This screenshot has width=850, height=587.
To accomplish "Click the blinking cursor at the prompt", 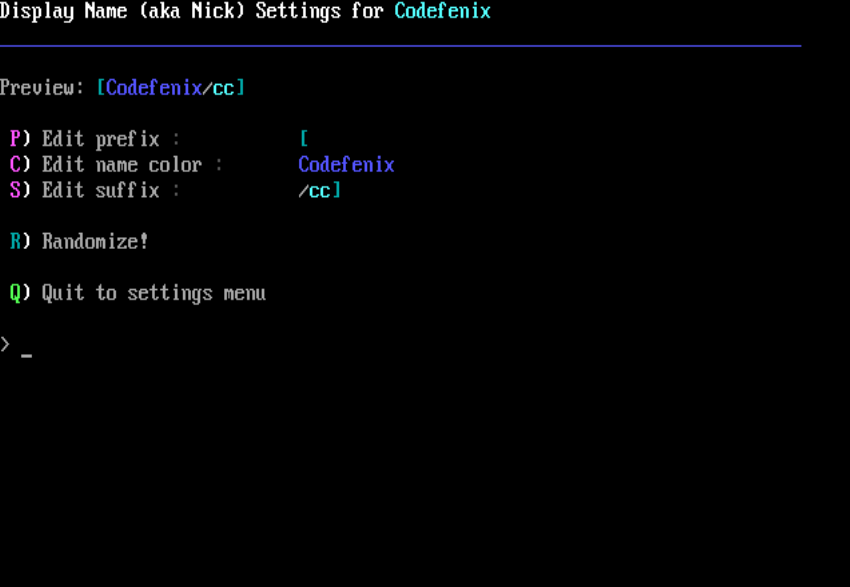I will (x=26, y=354).
